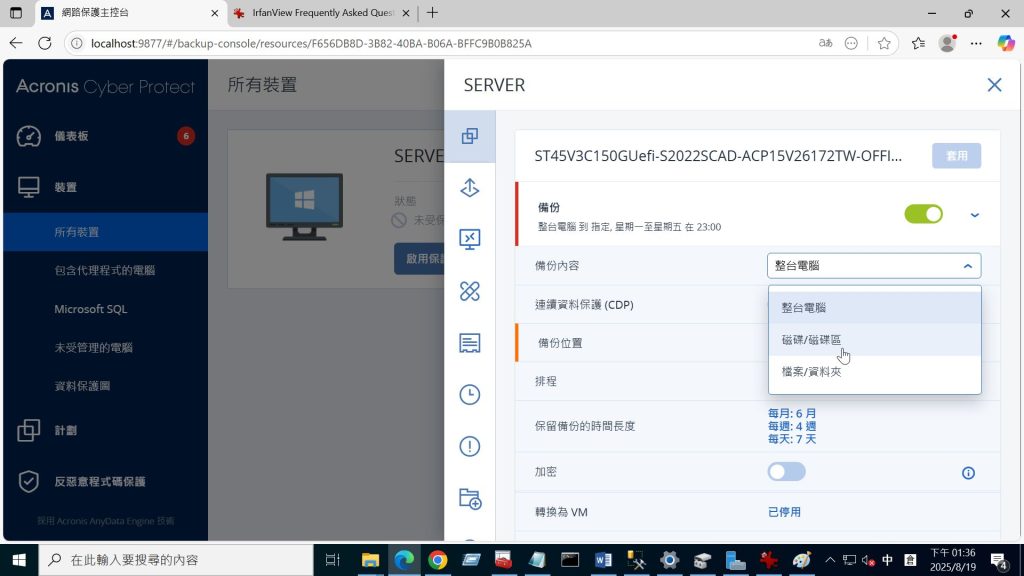The height and width of the screenshot is (576, 1024).
Task: Open the protection plan icon in side panel
Action: (x=469, y=136)
